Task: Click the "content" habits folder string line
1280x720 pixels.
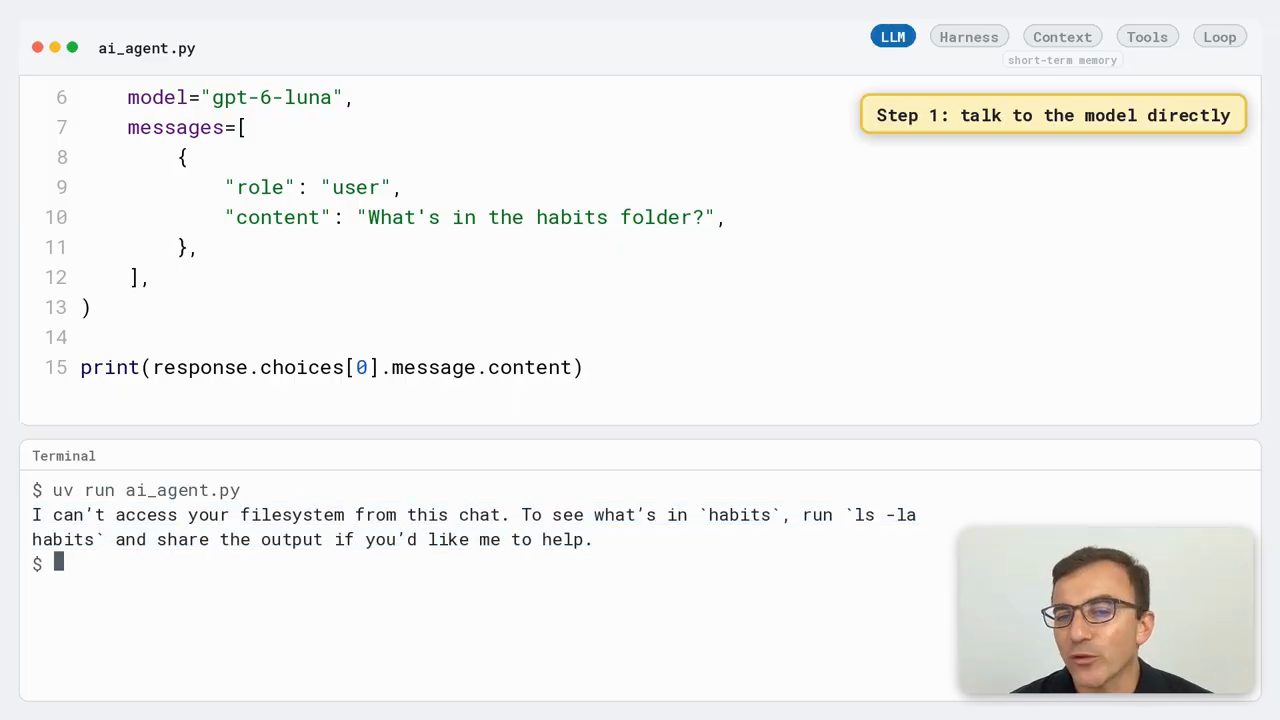Action: pyautogui.click(x=475, y=217)
